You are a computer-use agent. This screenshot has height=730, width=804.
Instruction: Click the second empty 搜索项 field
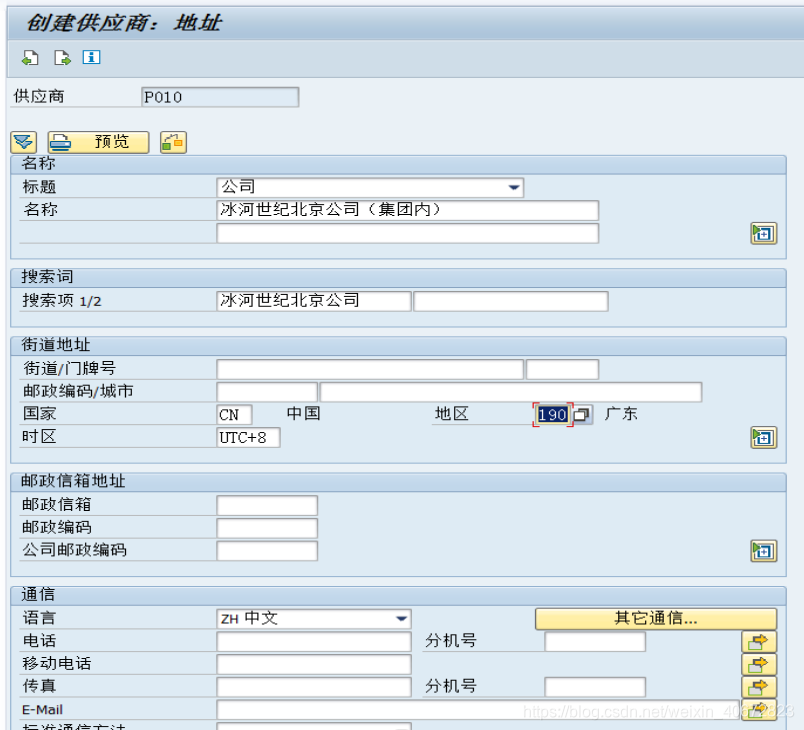511,301
